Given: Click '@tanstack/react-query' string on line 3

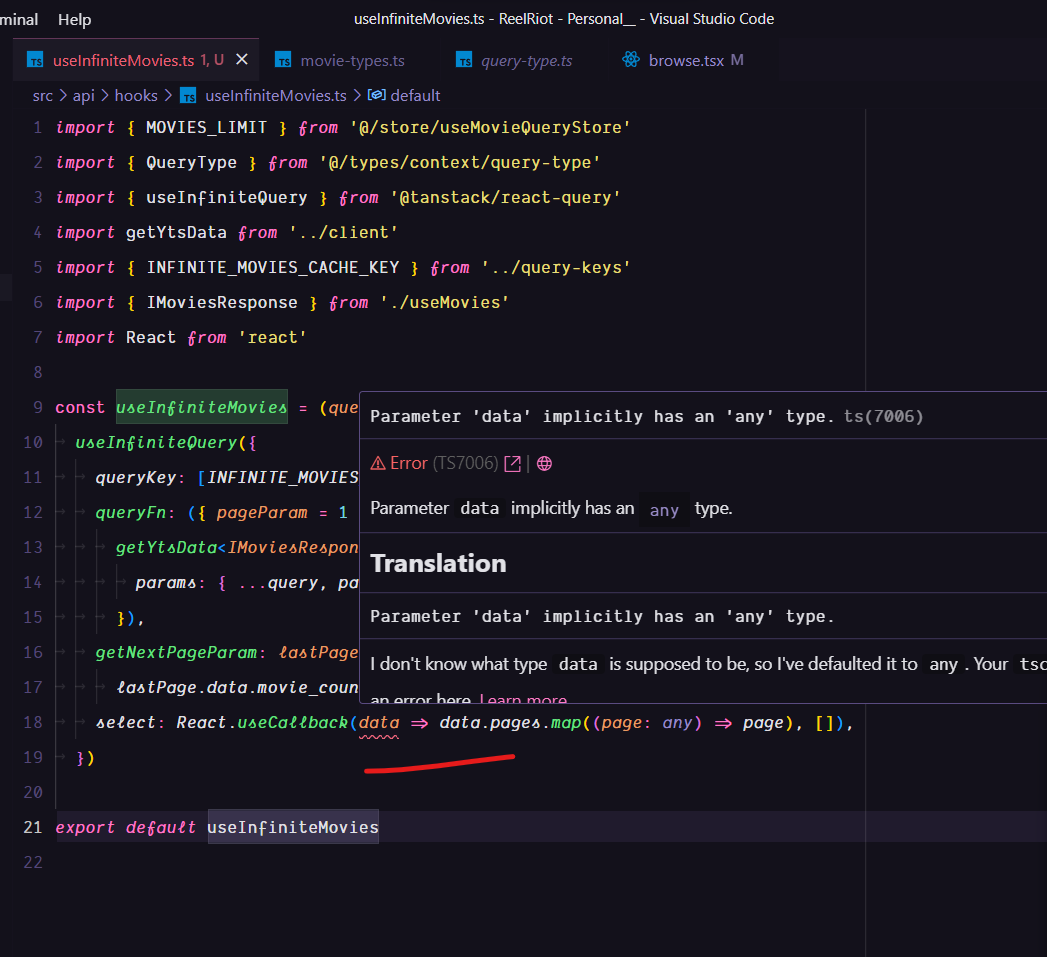Looking at the screenshot, I should click(x=505, y=198).
